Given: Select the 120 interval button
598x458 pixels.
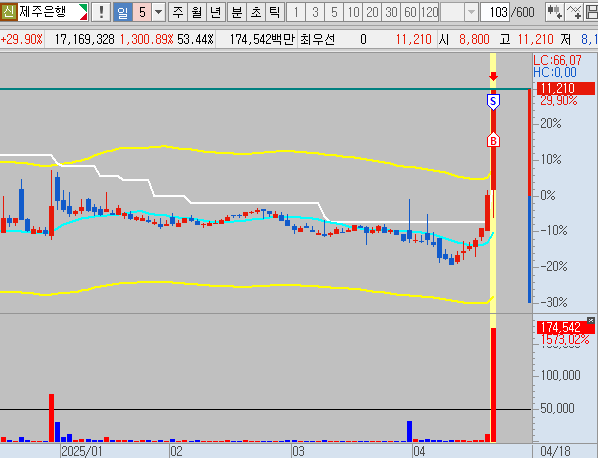Looking at the screenshot, I should pos(429,12).
